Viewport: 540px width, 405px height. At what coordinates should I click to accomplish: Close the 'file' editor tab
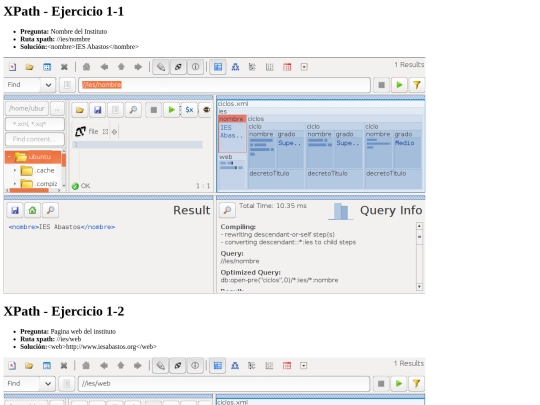(x=105, y=132)
